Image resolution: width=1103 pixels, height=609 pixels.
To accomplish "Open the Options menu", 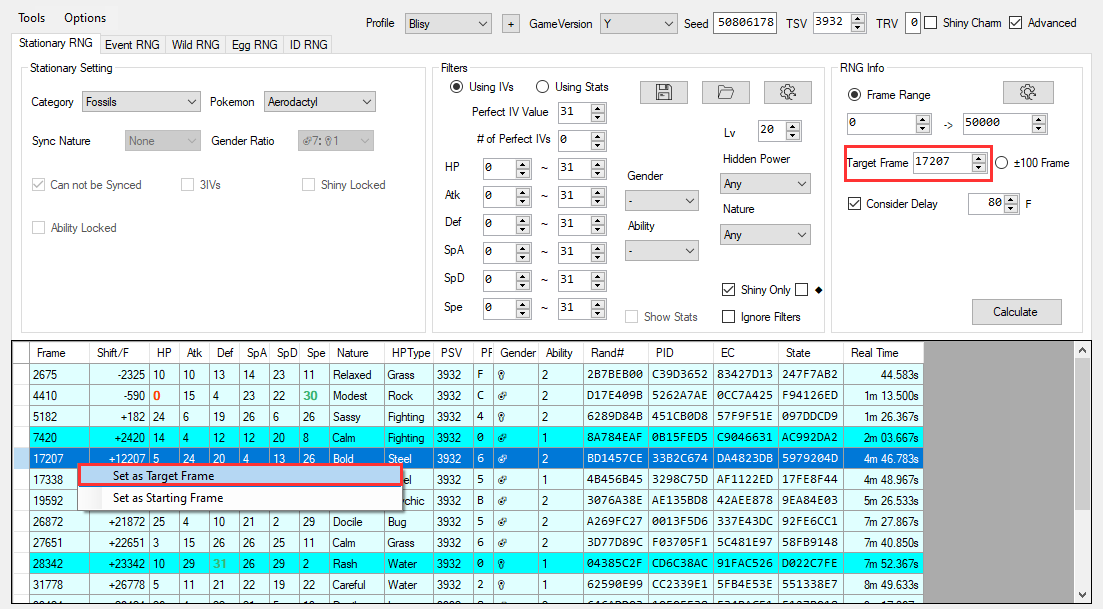I will 85,18.
